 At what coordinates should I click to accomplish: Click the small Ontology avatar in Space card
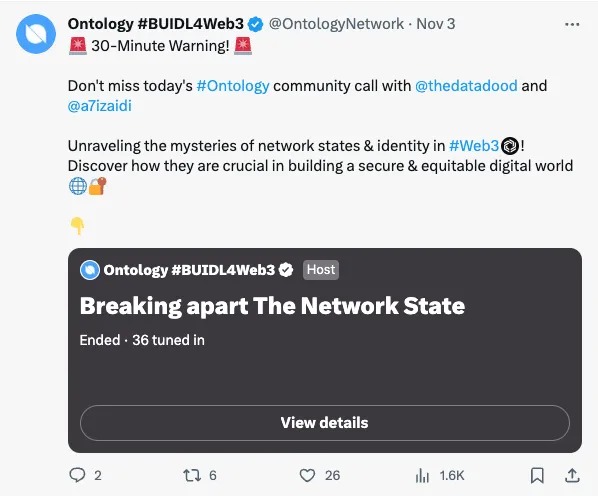(x=90, y=270)
